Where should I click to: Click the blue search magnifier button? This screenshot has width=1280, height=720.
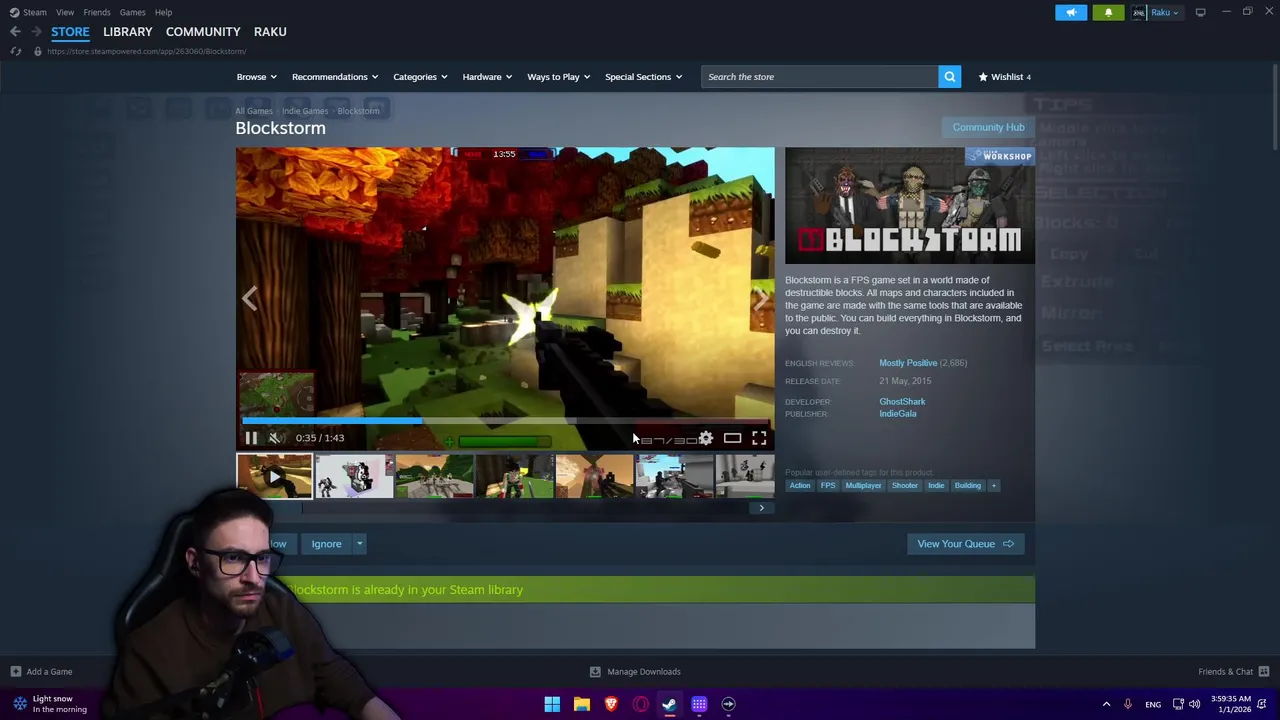950,77
